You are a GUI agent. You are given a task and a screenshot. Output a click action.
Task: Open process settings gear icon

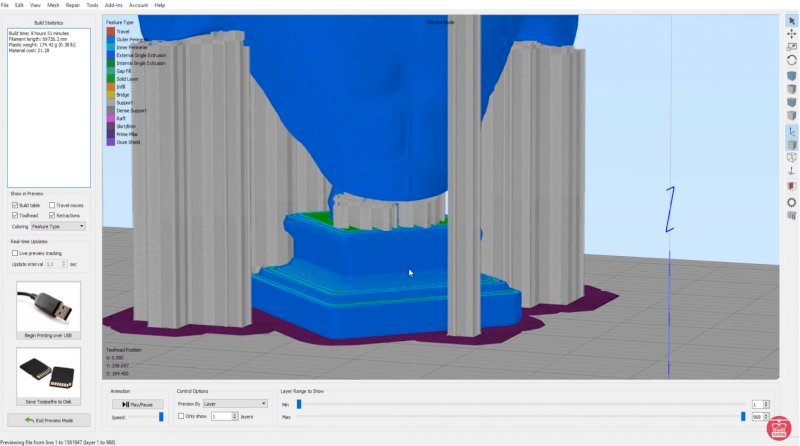click(x=791, y=202)
